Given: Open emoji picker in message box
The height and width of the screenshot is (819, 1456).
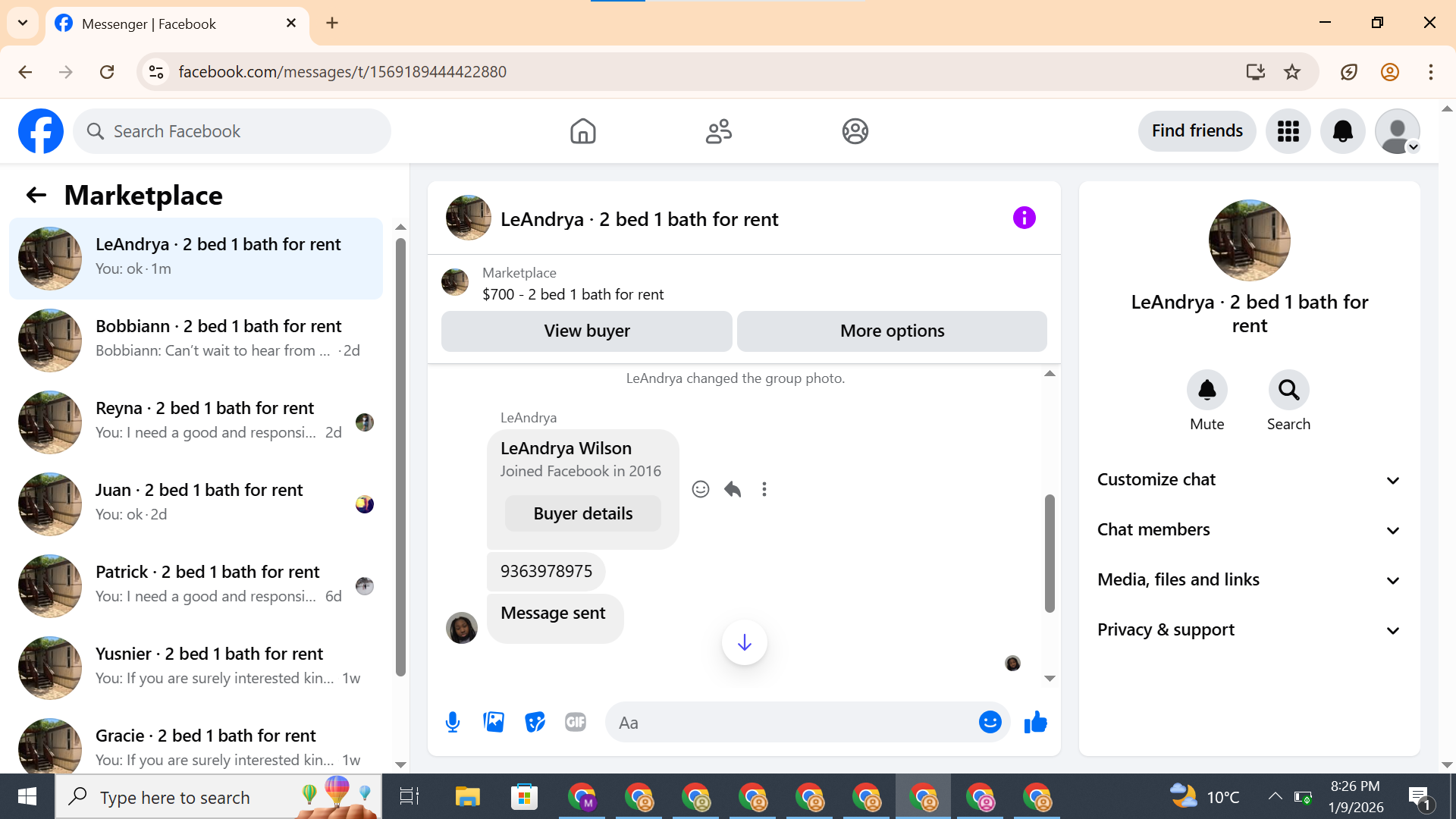Looking at the screenshot, I should pyautogui.click(x=990, y=722).
